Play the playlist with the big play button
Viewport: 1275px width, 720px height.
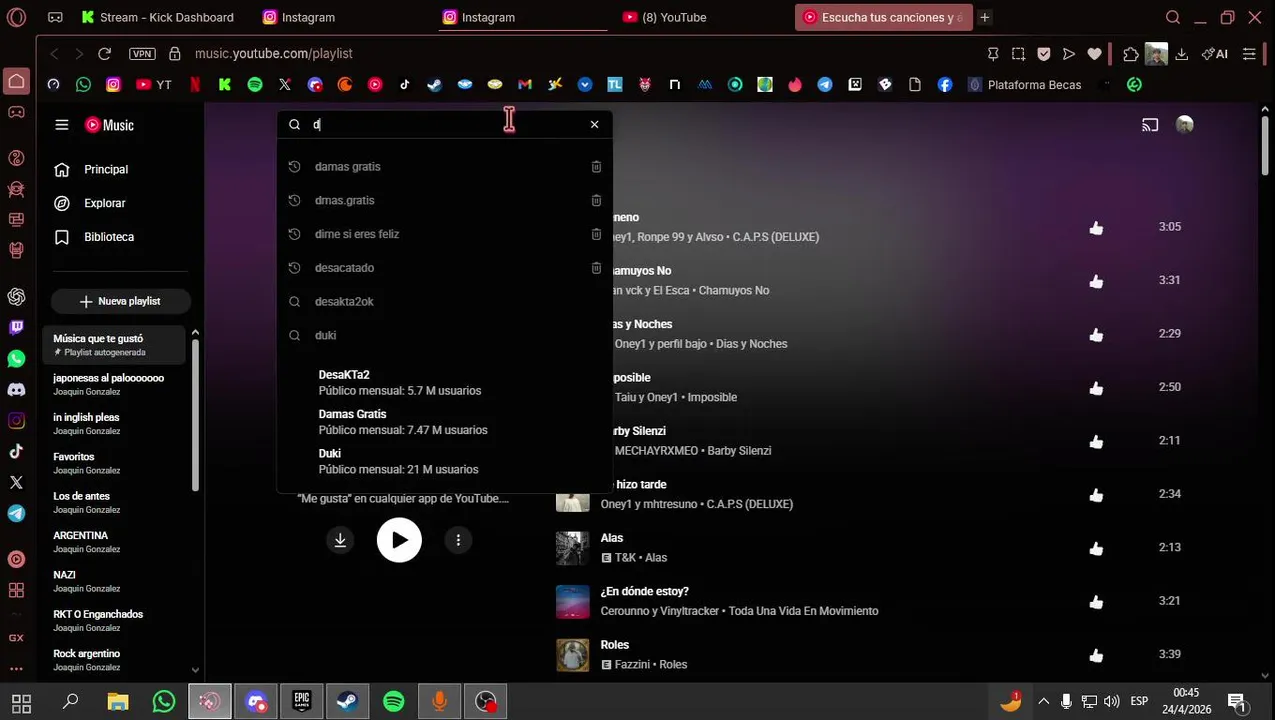(399, 540)
